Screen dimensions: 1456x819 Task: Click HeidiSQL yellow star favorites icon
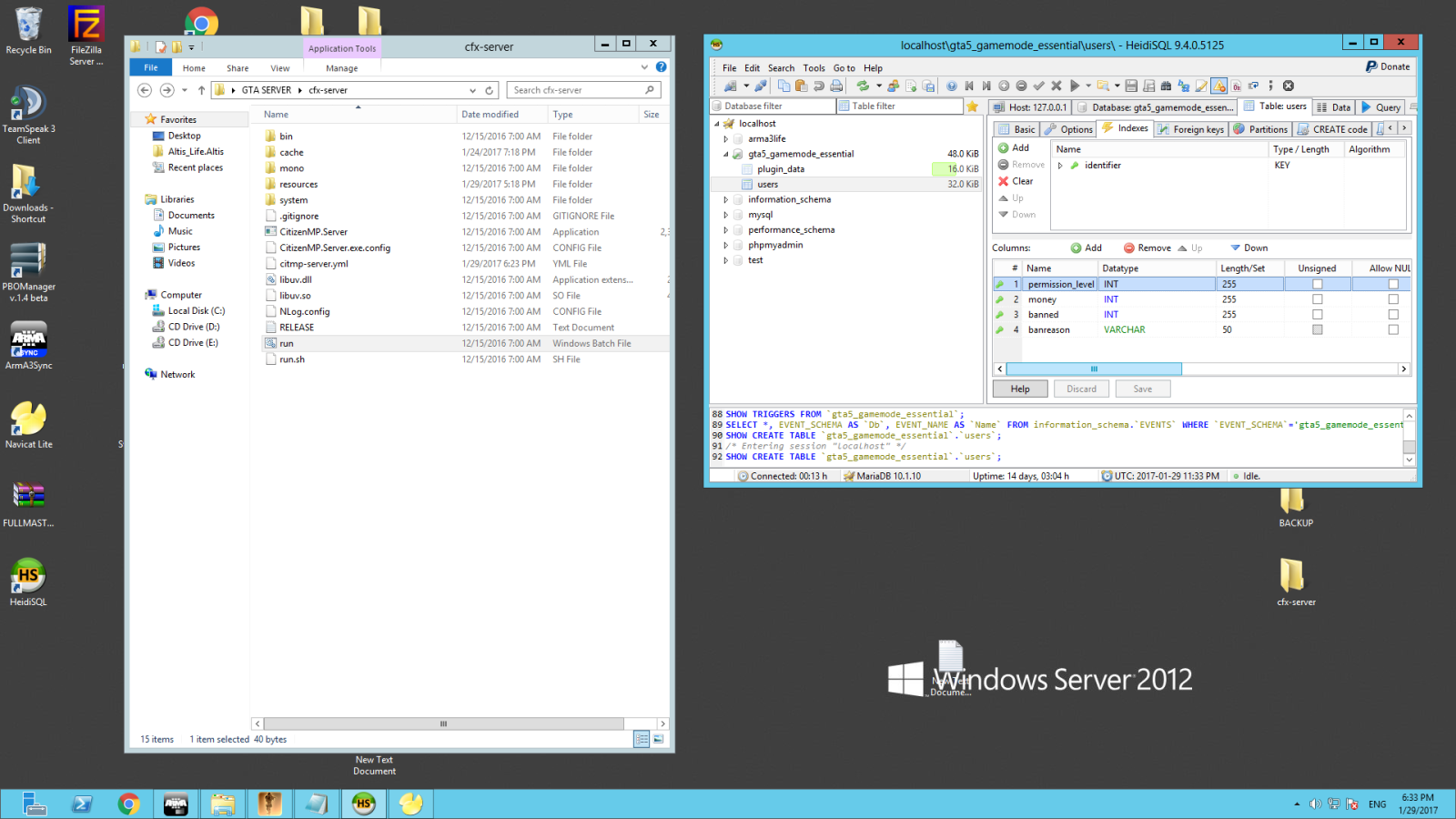point(972,106)
